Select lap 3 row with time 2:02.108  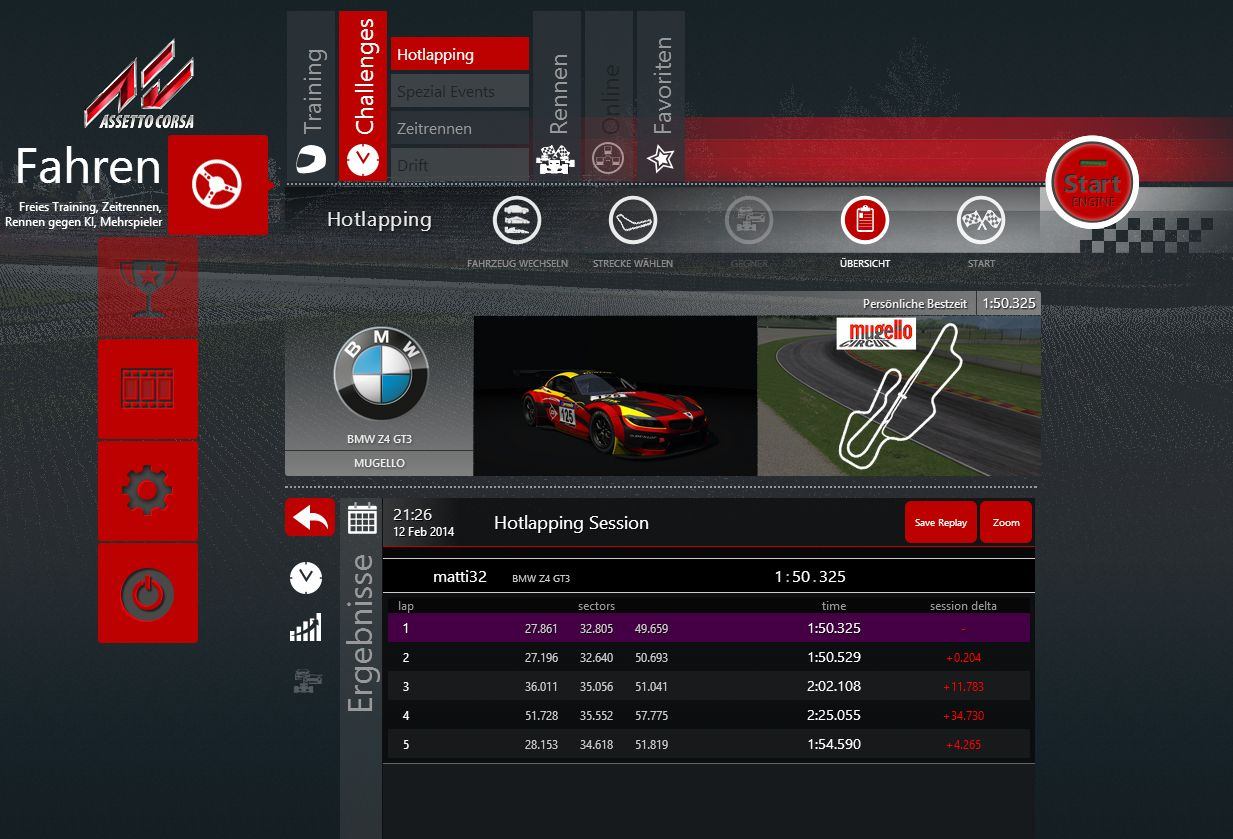[708, 686]
